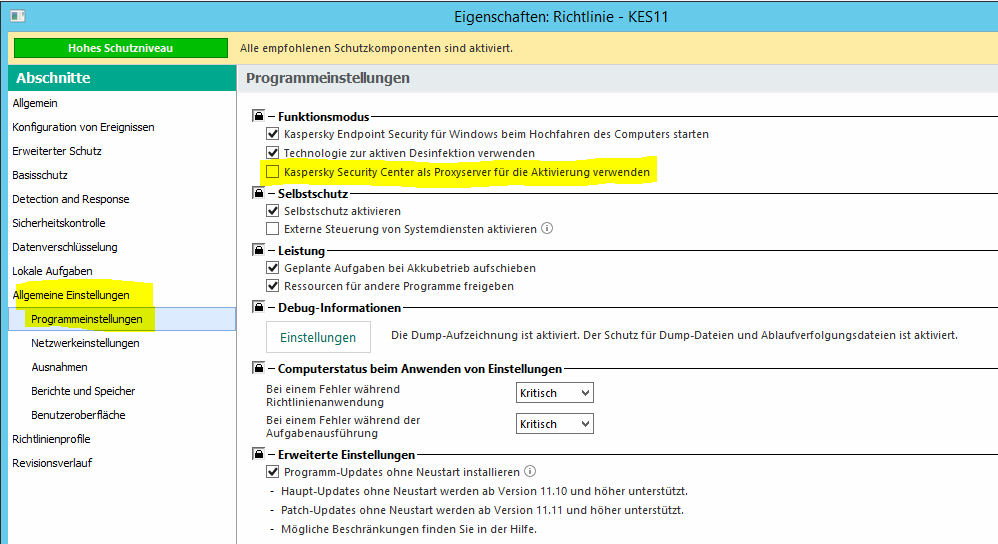The height and width of the screenshot is (544, 998).
Task: Open info icon beside Programm-Updates option
Action: point(530,471)
